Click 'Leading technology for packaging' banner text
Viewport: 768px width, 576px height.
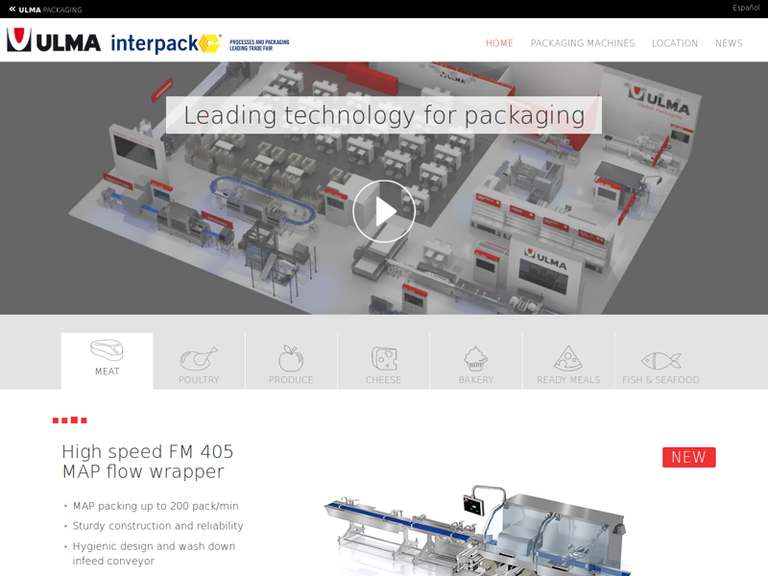click(384, 116)
